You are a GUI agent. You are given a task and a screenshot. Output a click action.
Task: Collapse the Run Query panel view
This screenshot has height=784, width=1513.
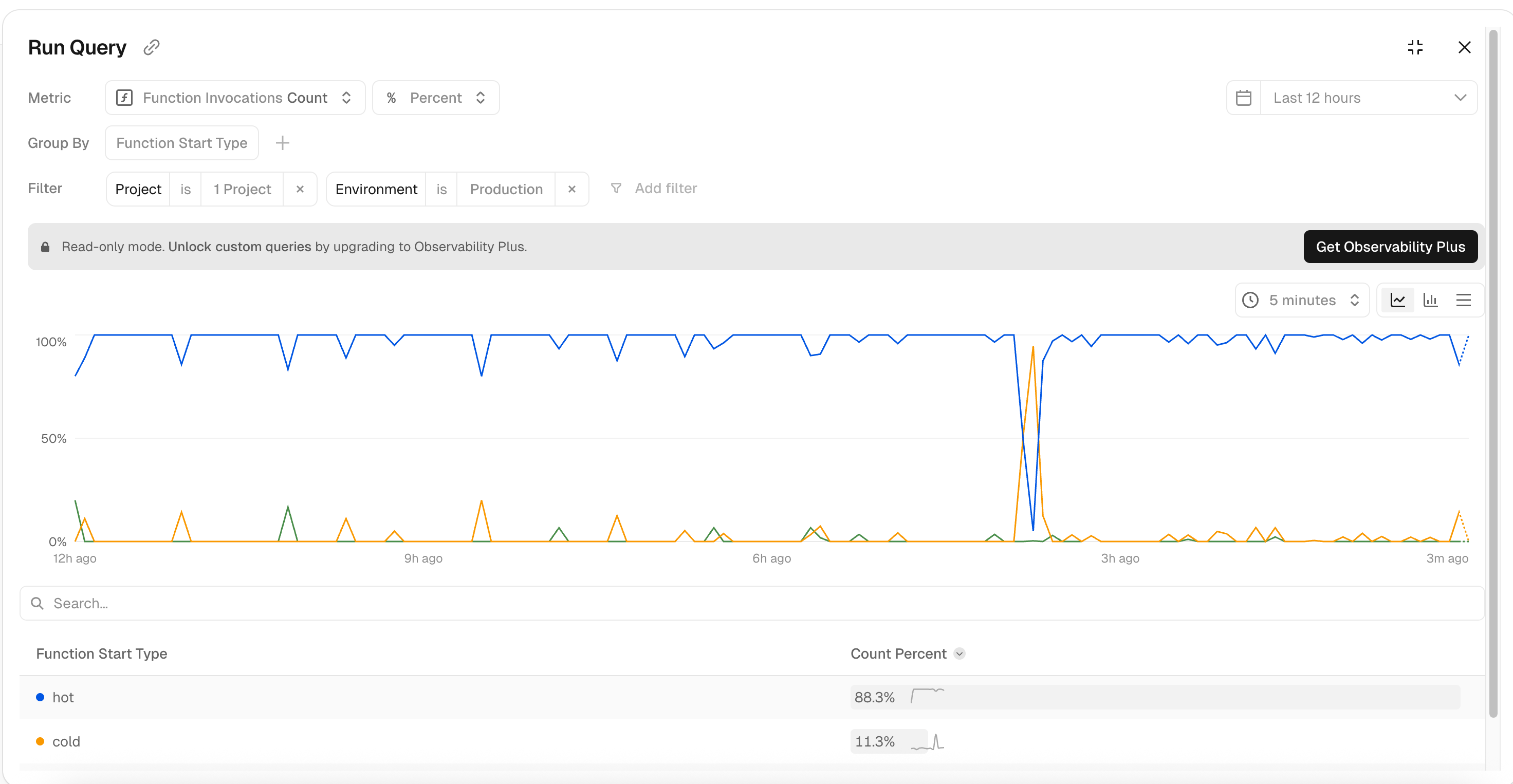pos(1415,47)
